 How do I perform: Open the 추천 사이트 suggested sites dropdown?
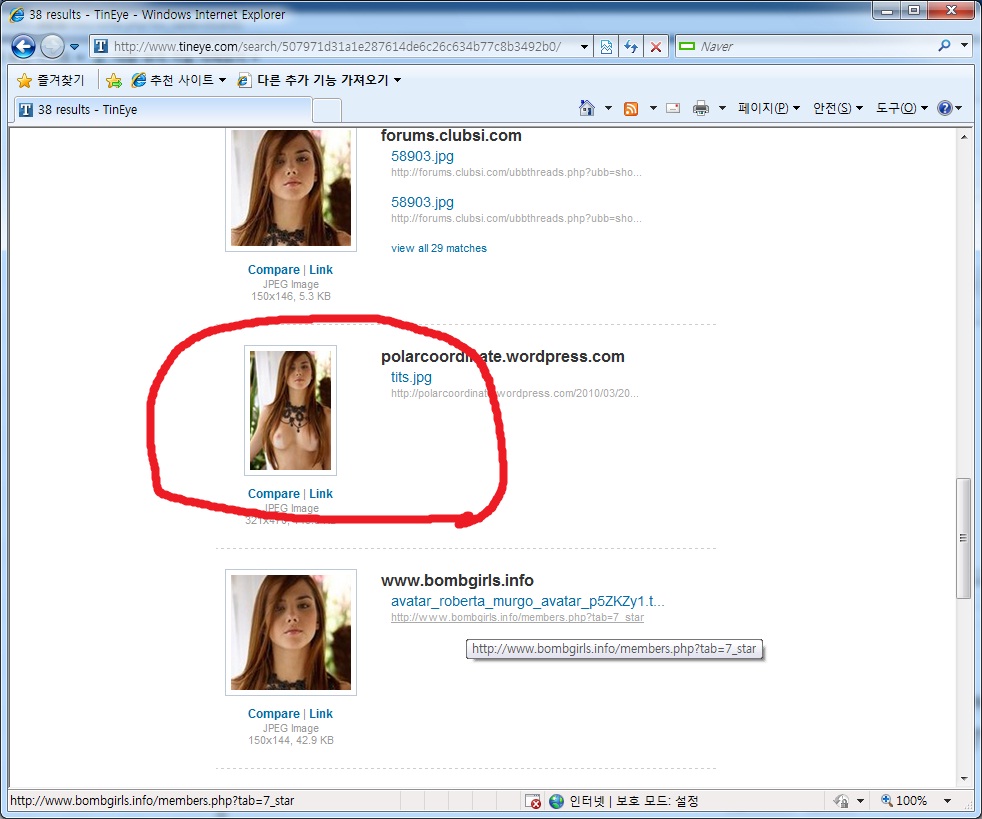point(179,80)
